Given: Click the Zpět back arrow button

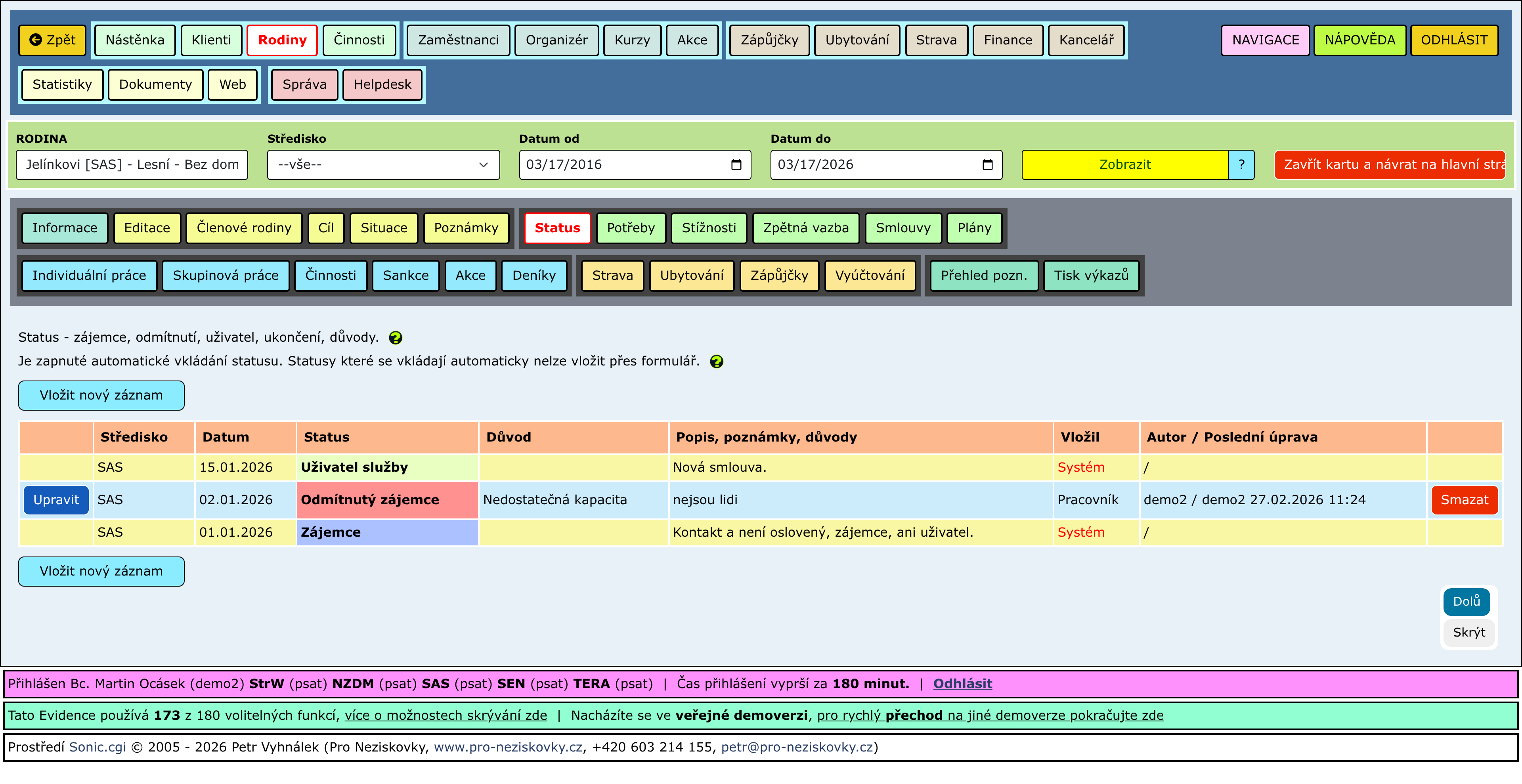Looking at the screenshot, I should point(52,40).
